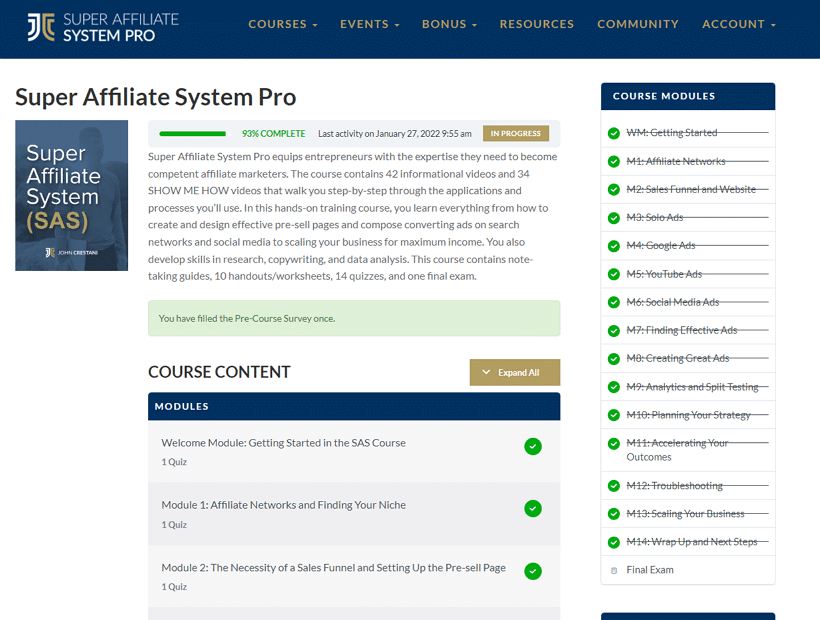
Task: Click the '93% COMPLETE' progress label
Action: click(x=274, y=134)
